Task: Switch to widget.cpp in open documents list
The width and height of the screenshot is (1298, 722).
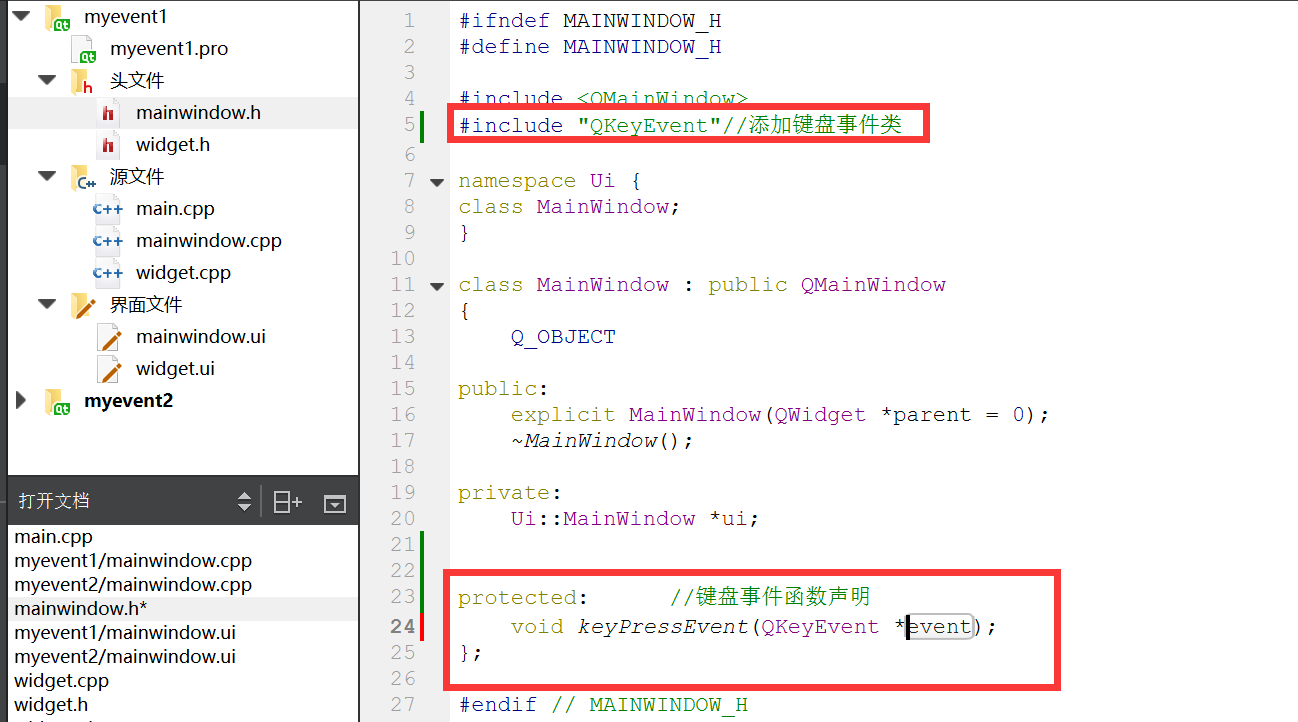Action: (x=61, y=680)
